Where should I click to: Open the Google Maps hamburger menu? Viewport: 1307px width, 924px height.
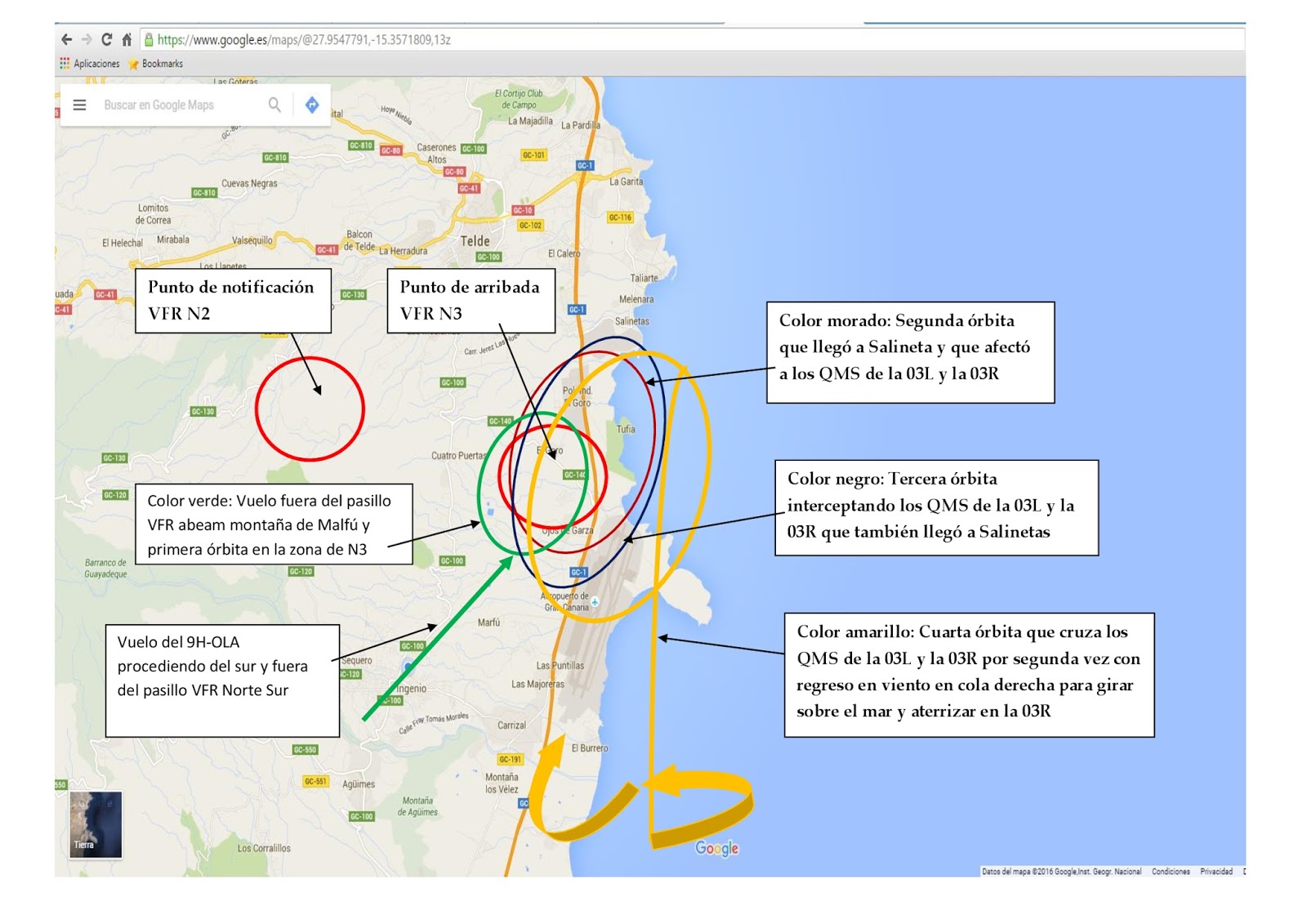(x=79, y=105)
